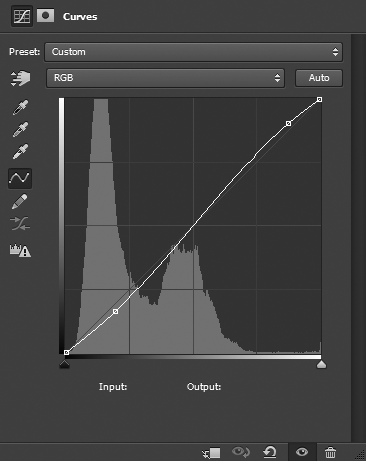This screenshot has height=461, width=366.
Task: Click the Auto button
Action: [x=319, y=78]
